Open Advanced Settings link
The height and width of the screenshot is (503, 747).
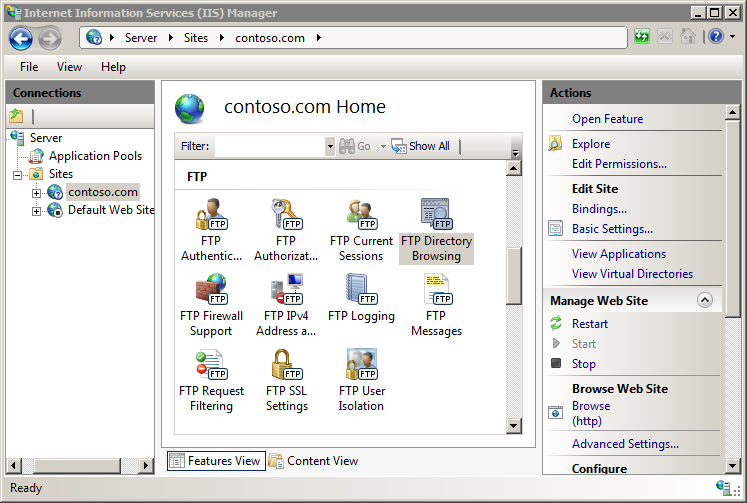[x=625, y=444]
